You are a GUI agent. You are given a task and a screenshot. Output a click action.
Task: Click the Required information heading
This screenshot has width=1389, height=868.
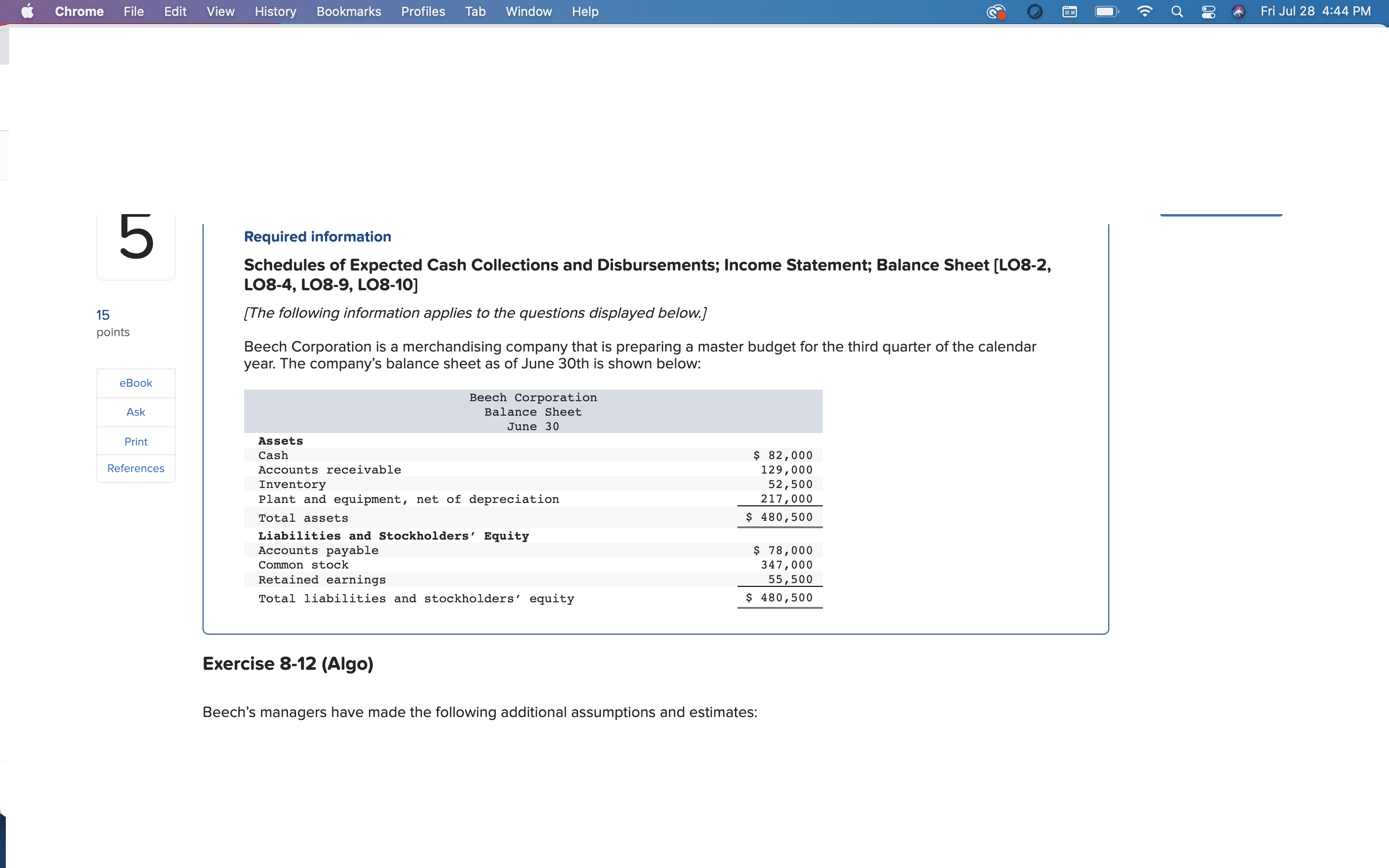click(x=317, y=236)
